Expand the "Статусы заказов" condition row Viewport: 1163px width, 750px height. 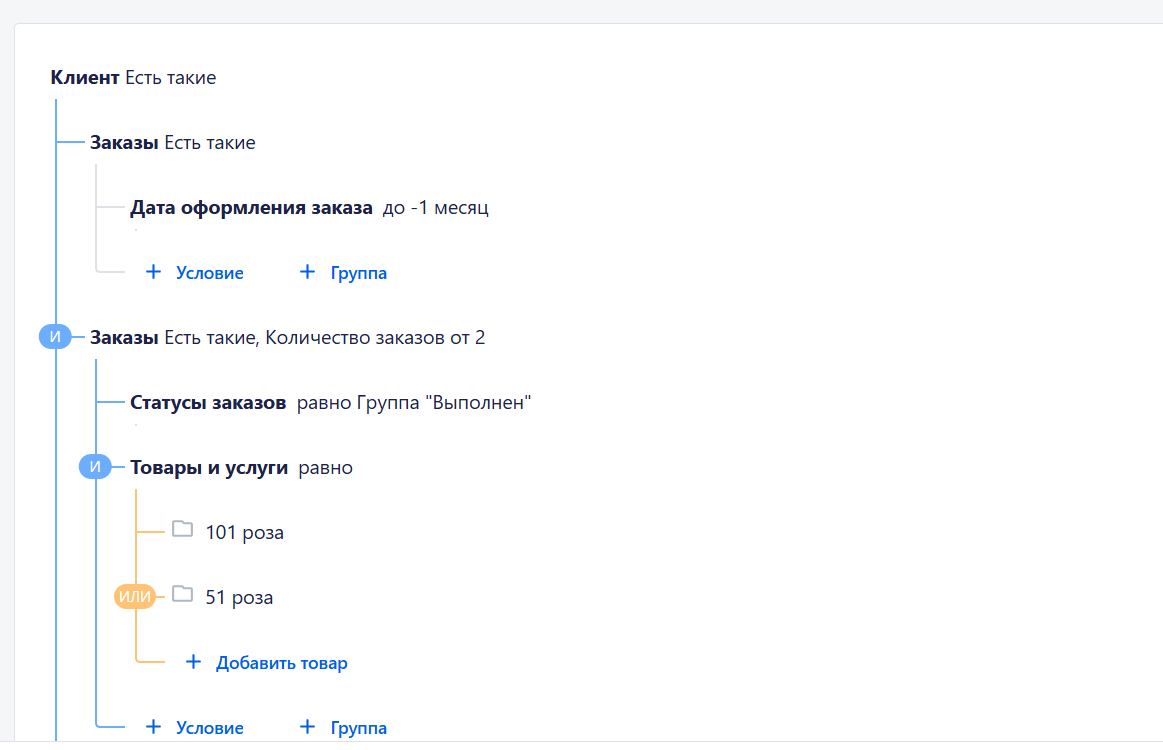click(209, 402)
